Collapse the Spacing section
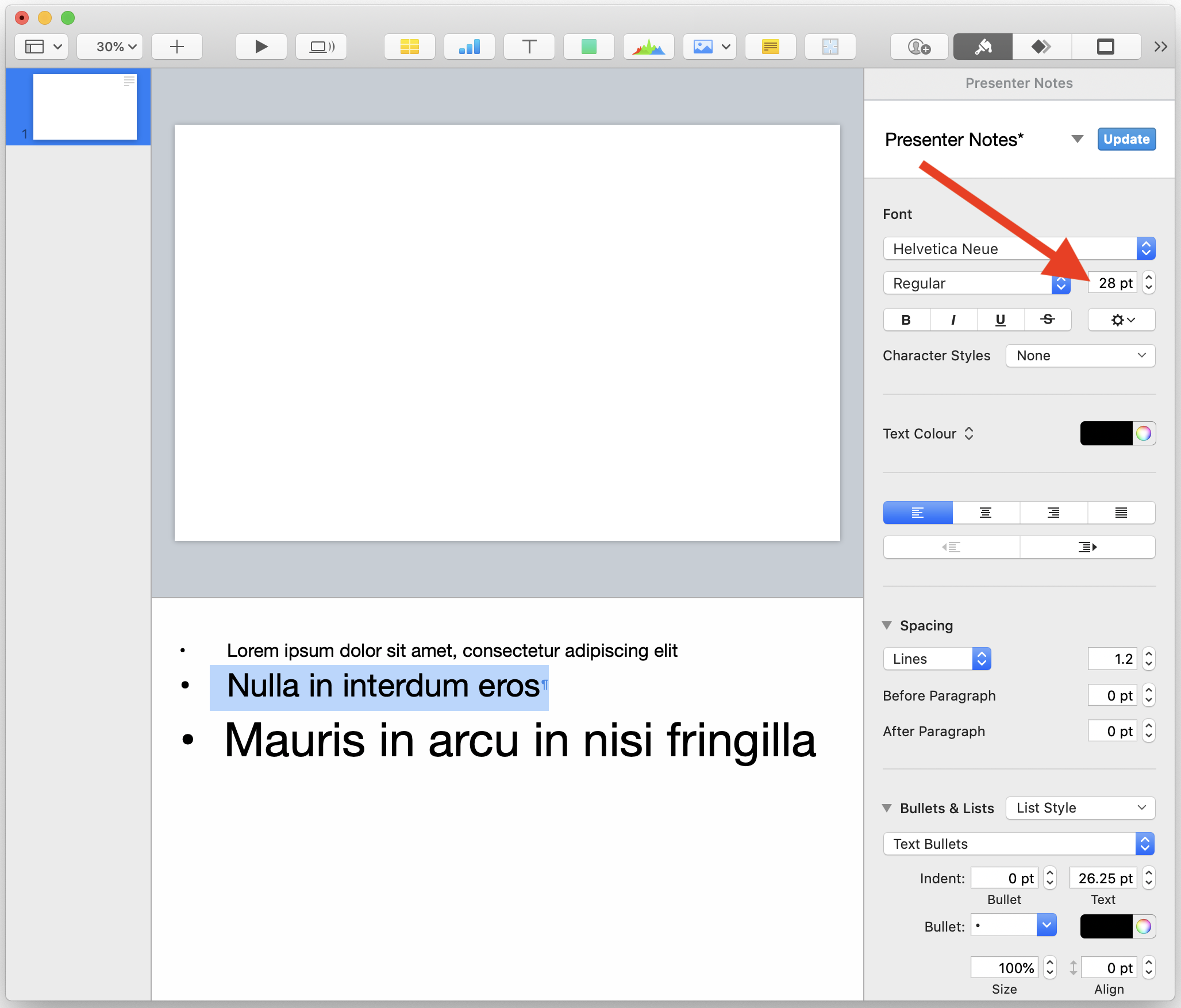This screenshot has width=1181, height=1008. [x=887, y=625]
